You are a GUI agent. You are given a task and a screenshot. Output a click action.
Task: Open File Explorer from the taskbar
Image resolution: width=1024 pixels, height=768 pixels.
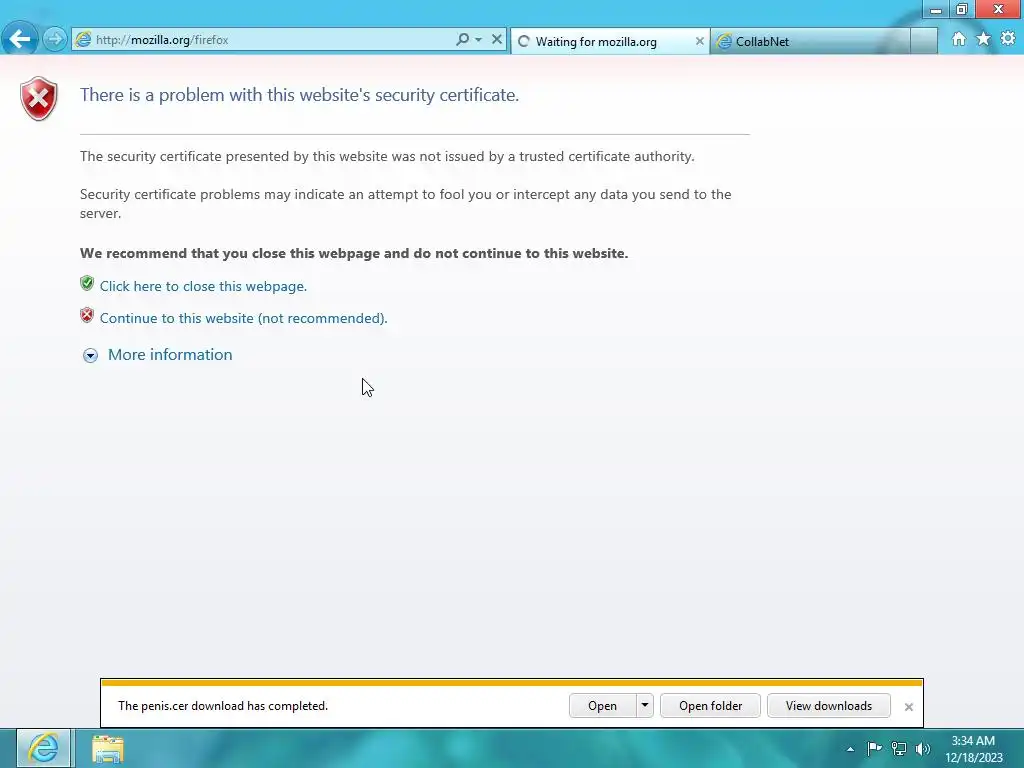[x=108, y=748]
